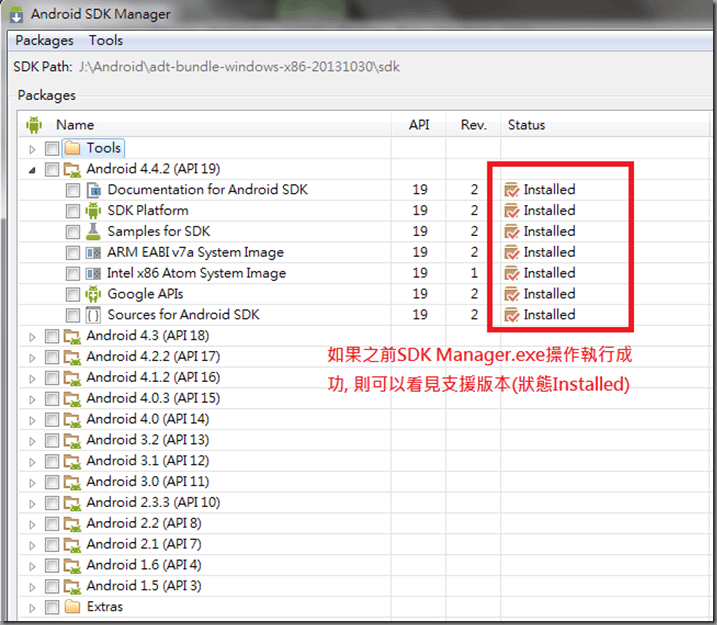Viewport: 717px width, 625px height.
Task: Expand the Android 2.2 (API 8) node
Action: (x=32, y=525)
